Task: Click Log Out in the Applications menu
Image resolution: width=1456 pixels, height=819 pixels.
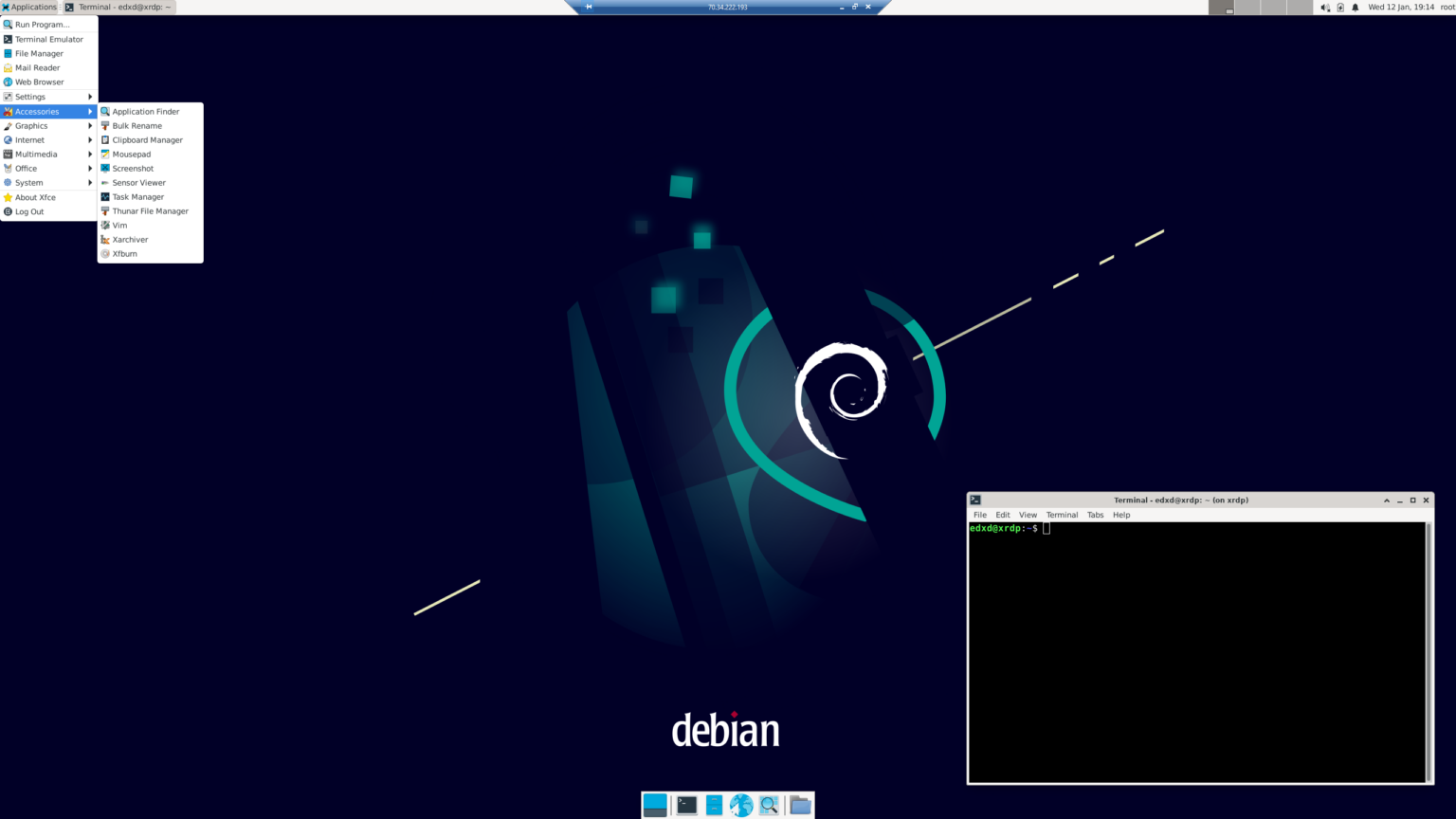Action: pos(29,210)
